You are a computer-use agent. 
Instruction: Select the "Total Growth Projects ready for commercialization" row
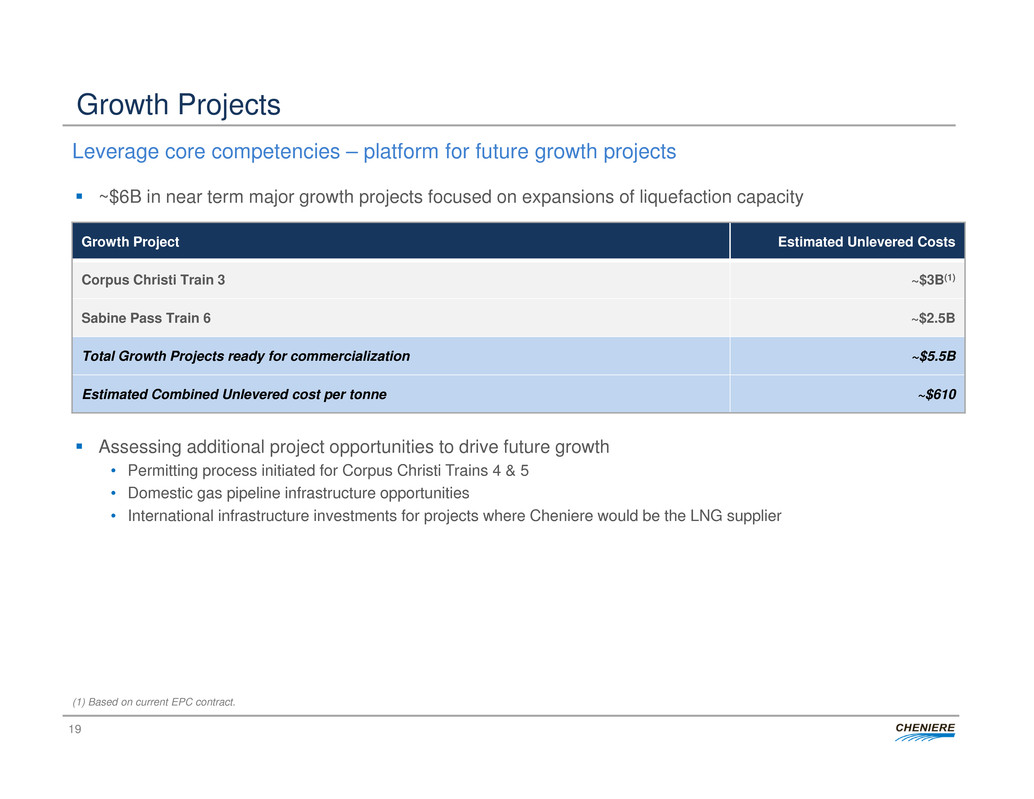245,356
